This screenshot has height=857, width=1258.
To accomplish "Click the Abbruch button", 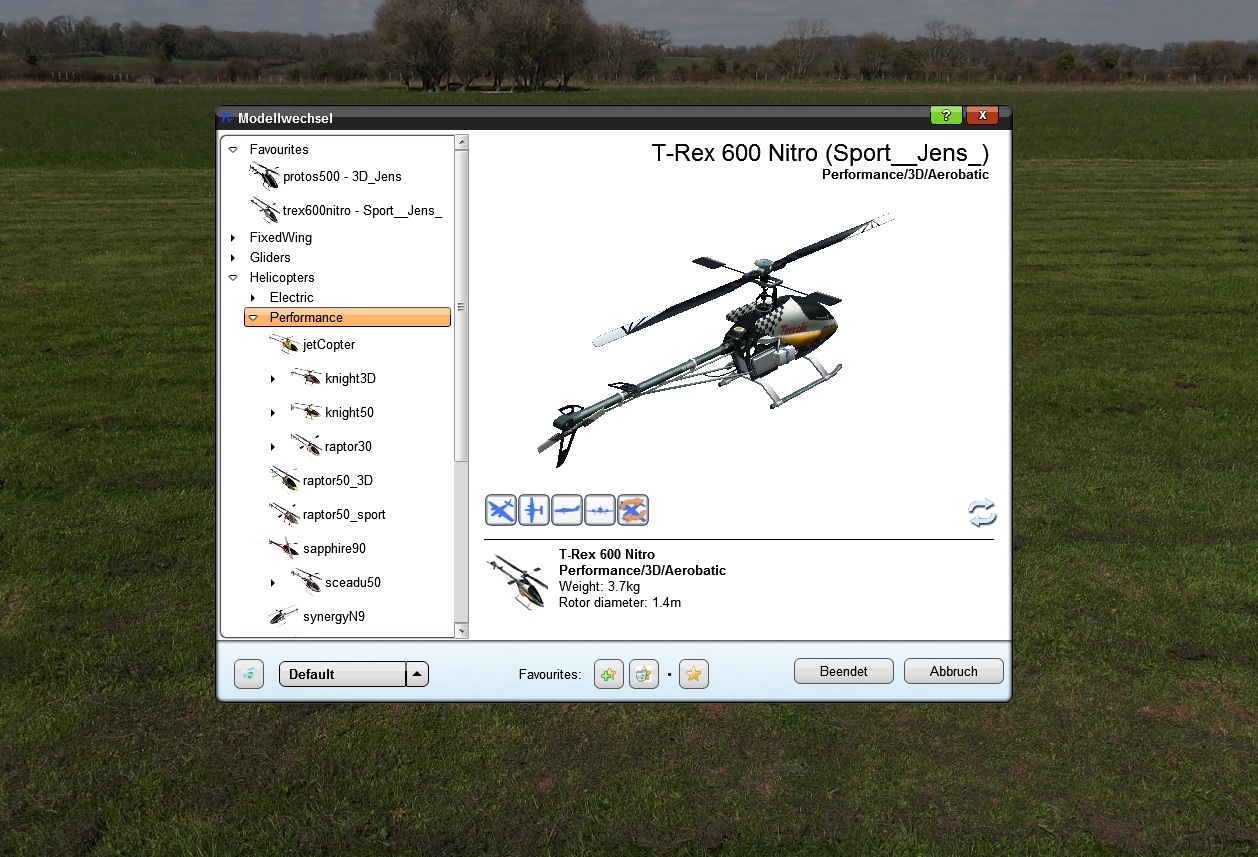I will [953, 672].
